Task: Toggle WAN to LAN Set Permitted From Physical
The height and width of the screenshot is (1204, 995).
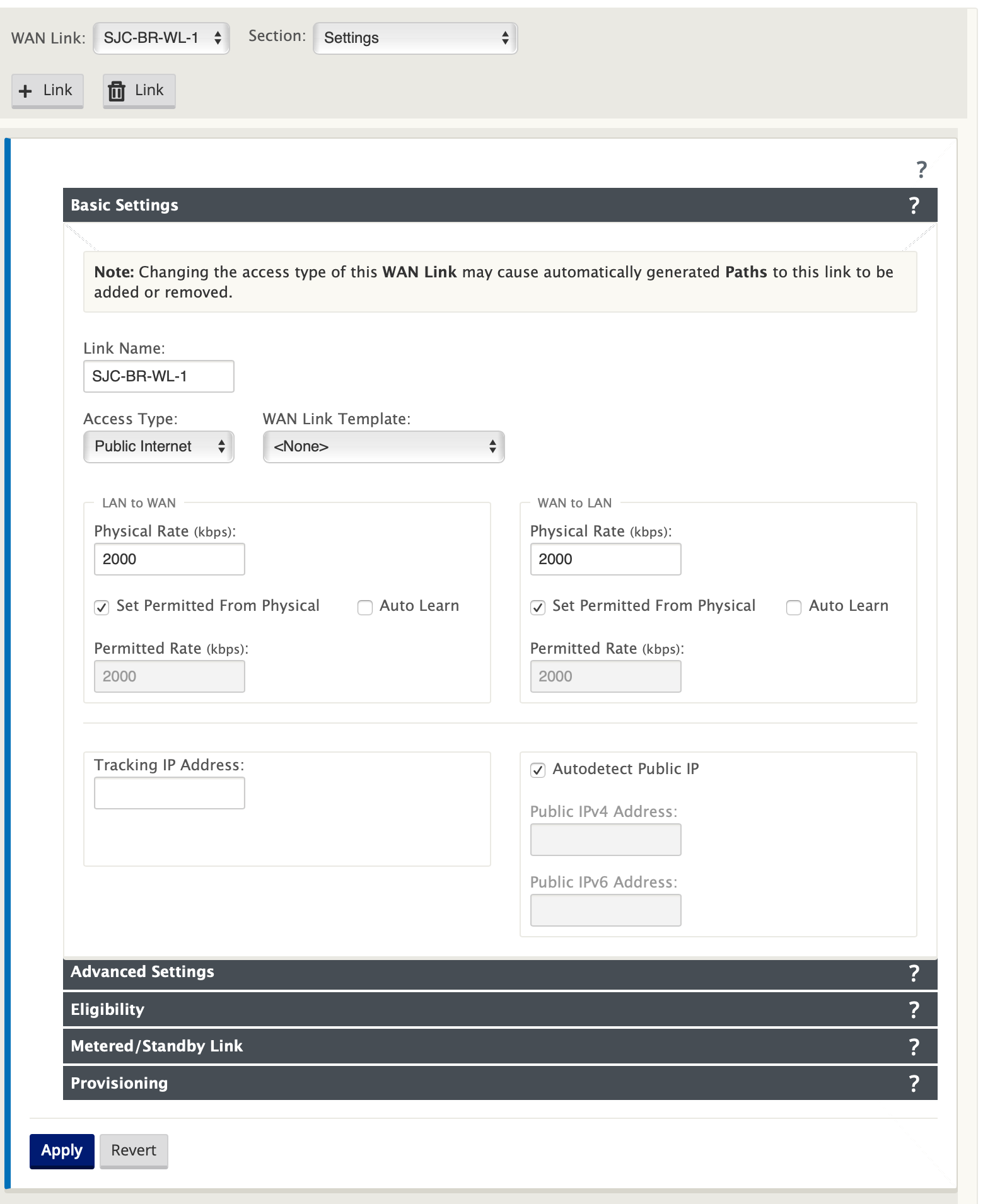Action: click(x=538, y=607)
